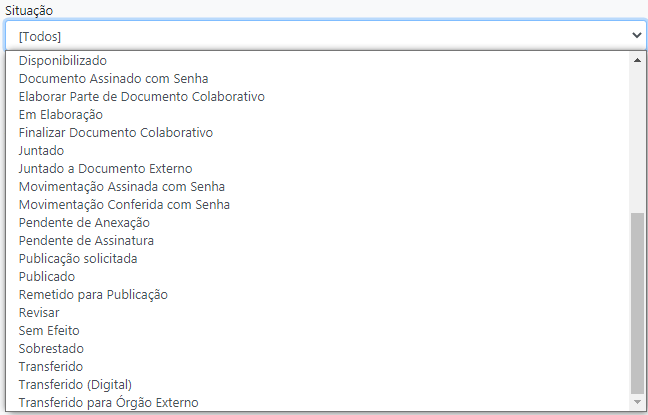The height and width of the screenshot is (415, 648).
Task: Pick Juntado a Documento Externo
Action: (x=105, y=169)
